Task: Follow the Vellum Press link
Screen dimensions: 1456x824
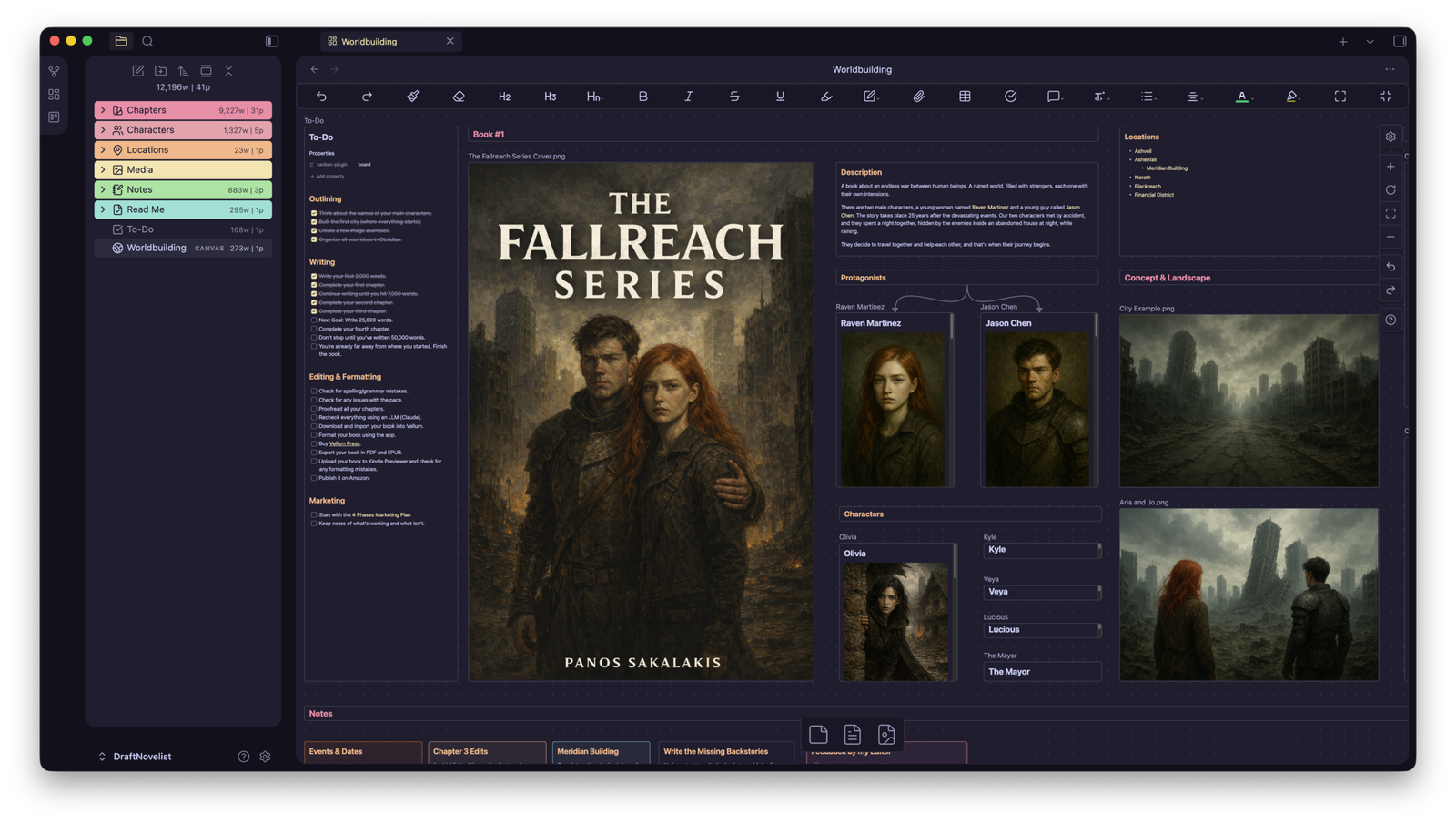Action: [344, 443]
